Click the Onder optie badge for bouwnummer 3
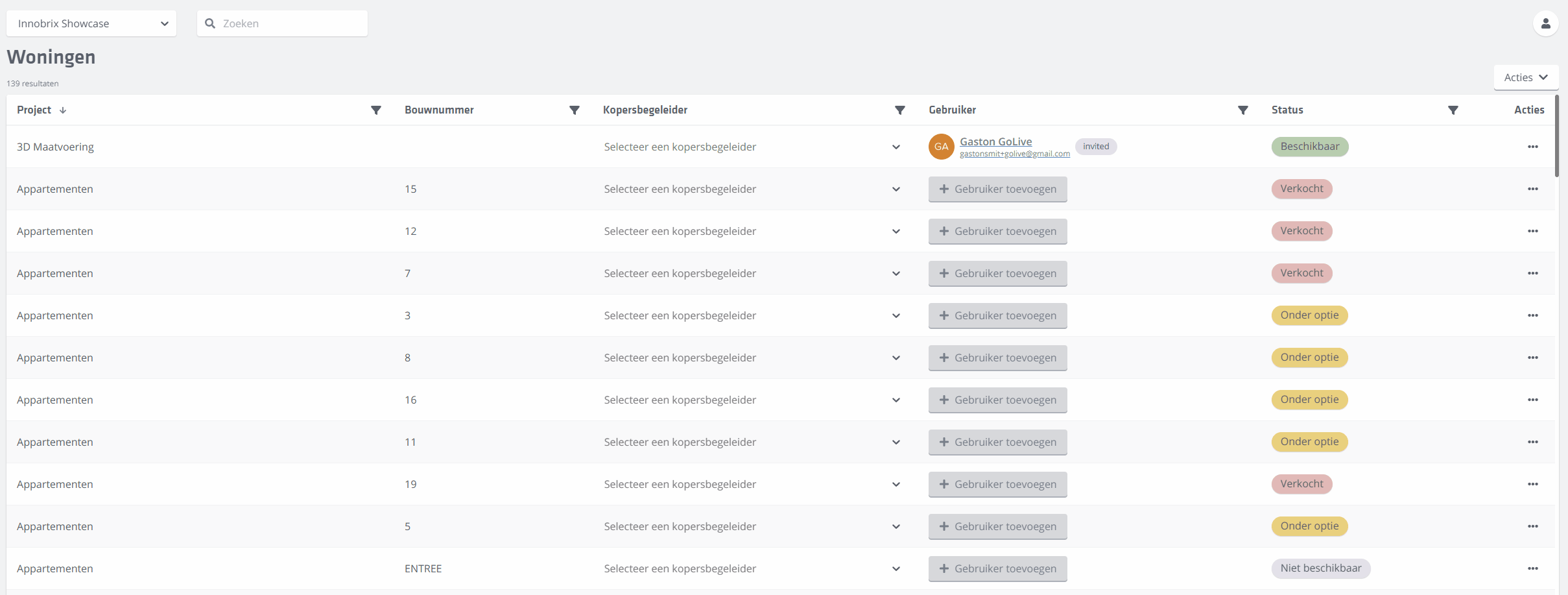This screenshot has width=1568, height=595. pos(1309,315)
